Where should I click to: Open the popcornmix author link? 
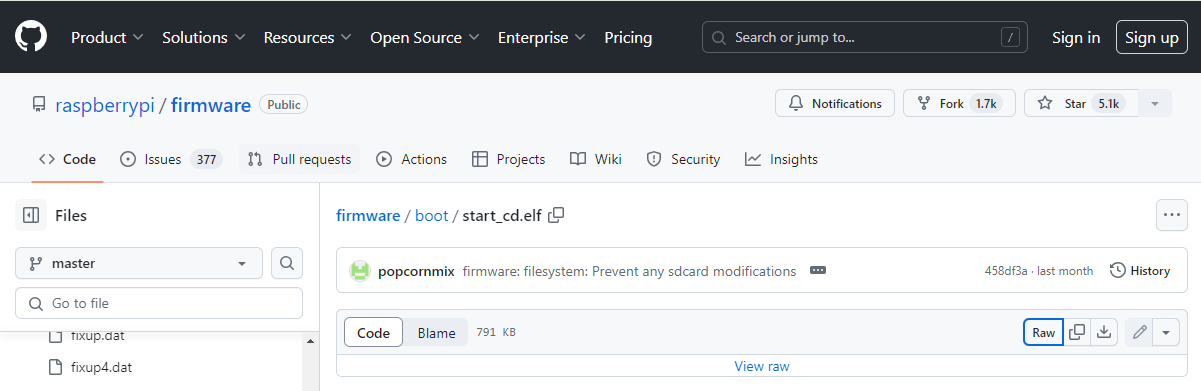tap(416, 271)
